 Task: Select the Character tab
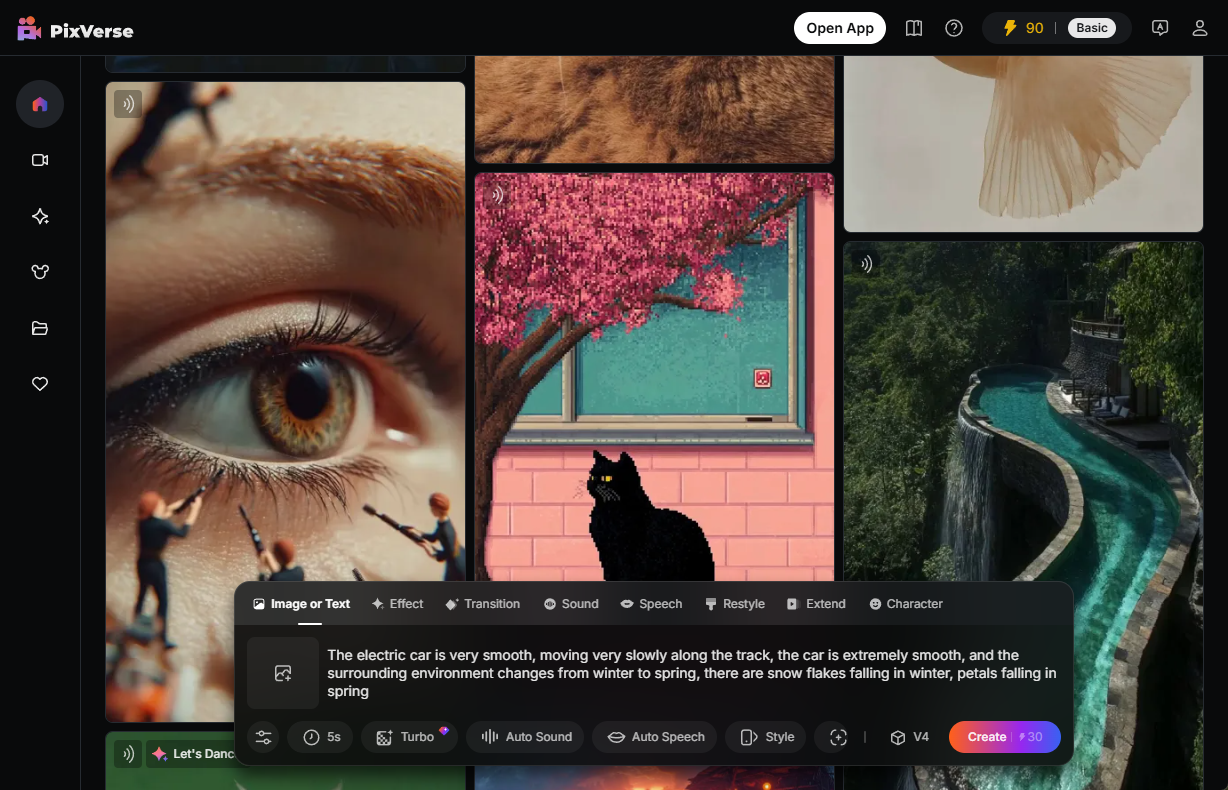pos(906,604)
